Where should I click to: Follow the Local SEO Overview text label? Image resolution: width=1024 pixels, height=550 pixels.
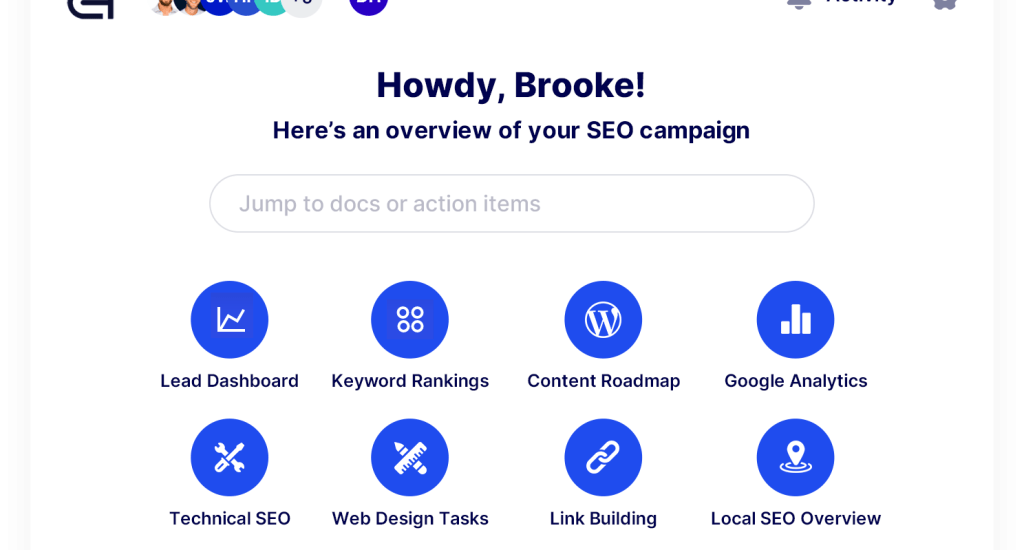[796, 518]
